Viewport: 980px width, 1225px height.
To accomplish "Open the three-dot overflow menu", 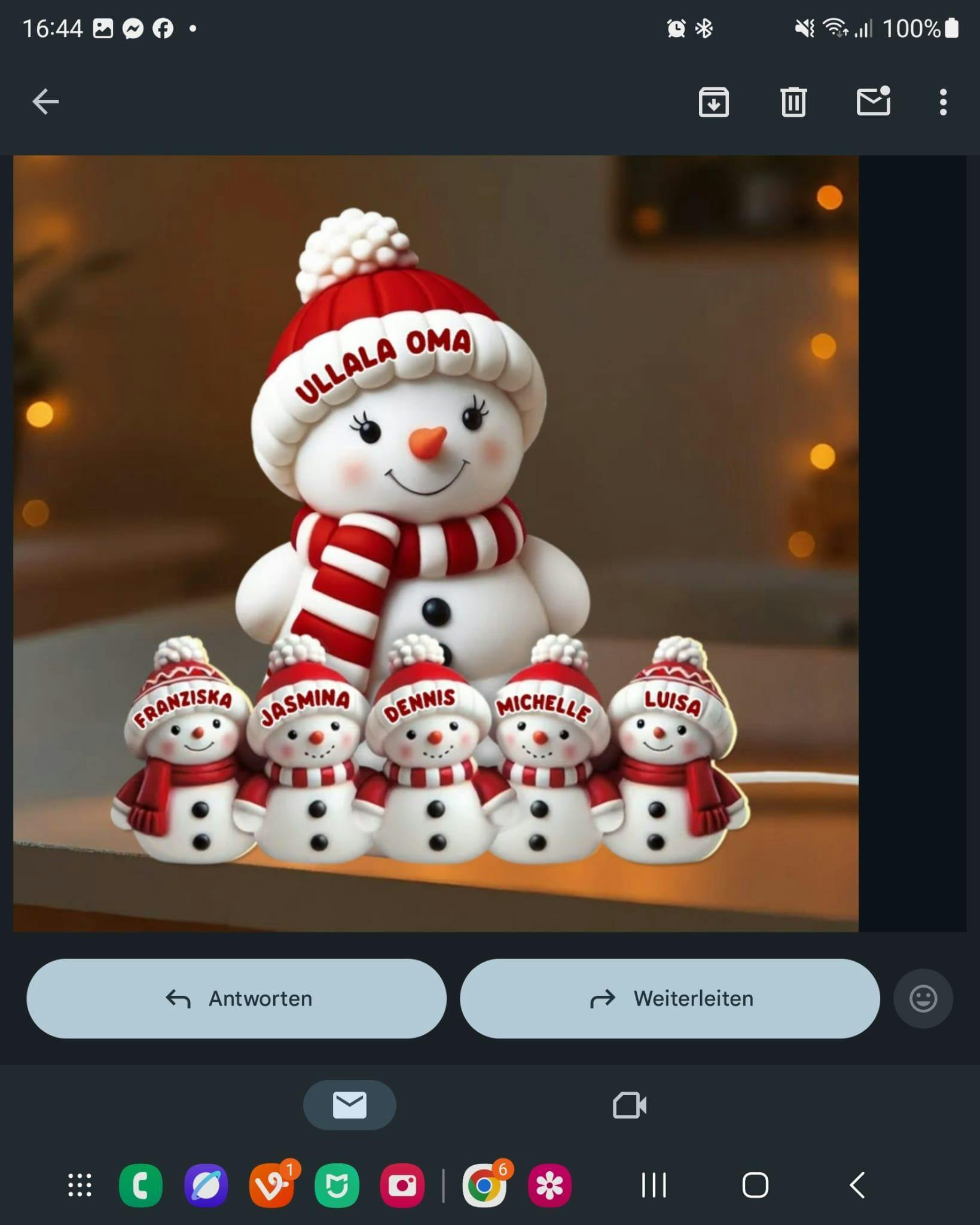I will pos(943,102).
